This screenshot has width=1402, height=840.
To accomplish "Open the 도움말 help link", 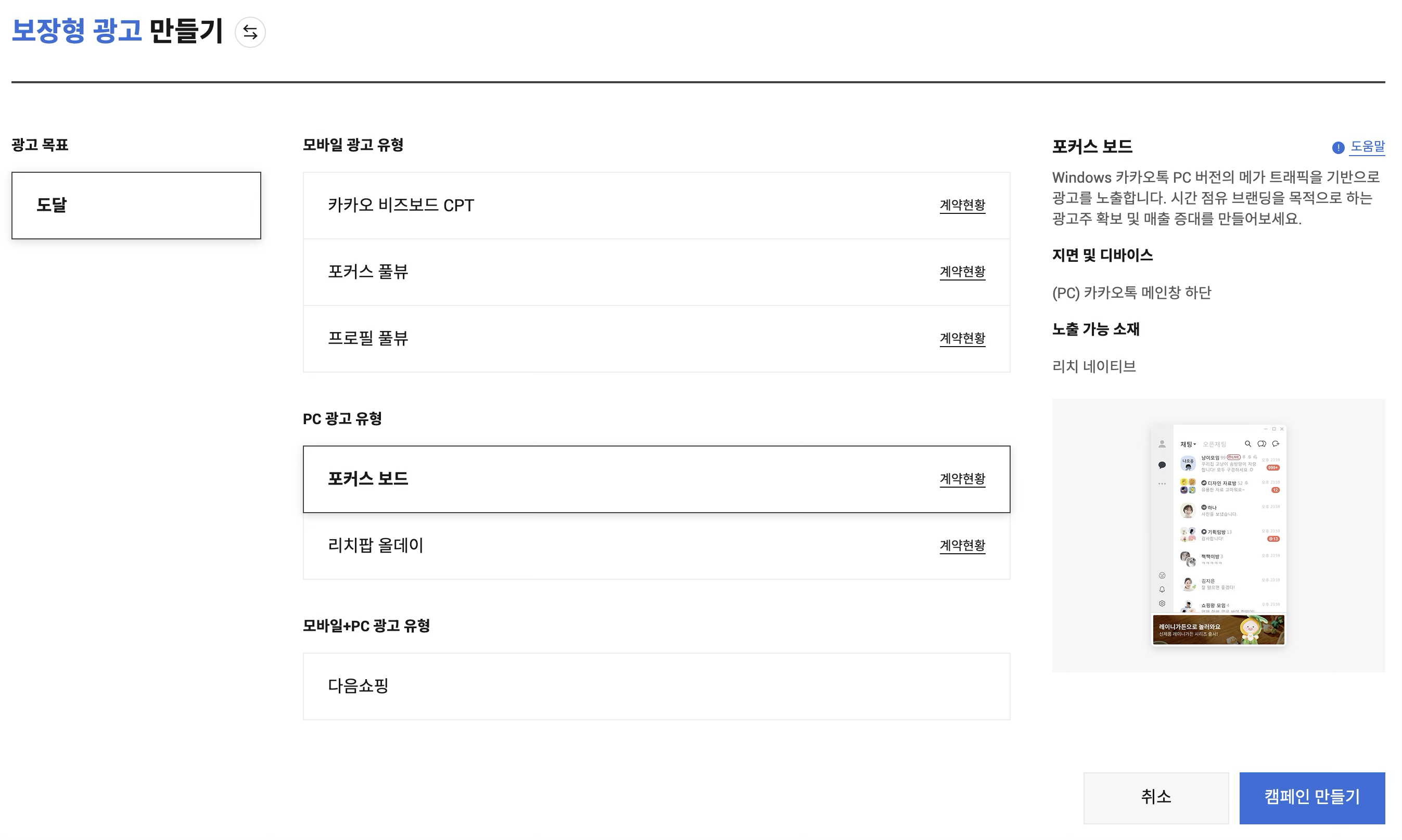I will point(1367,147).
